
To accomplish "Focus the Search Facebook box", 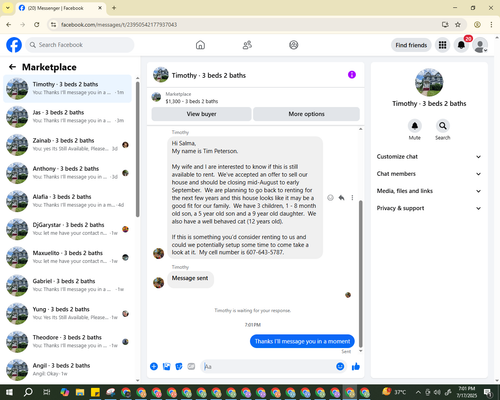I will [x=80, y=45].
